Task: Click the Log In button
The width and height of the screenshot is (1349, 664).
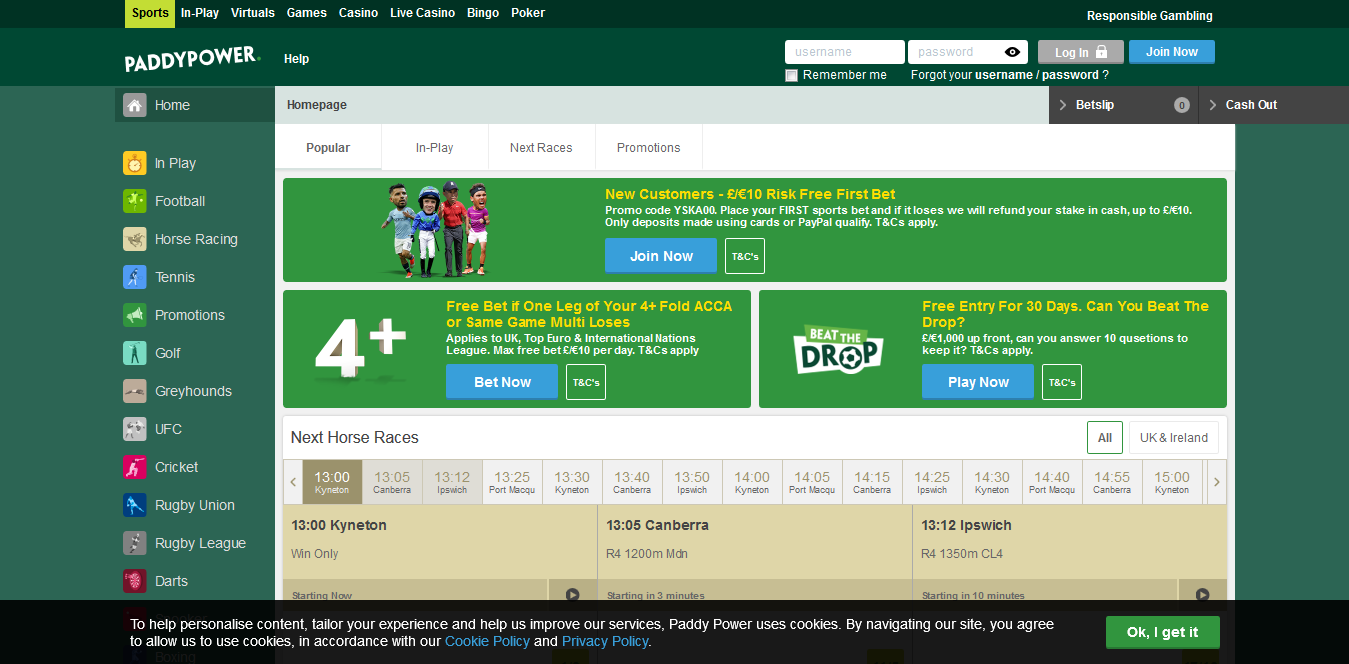Action: click(x=1081, y=52)
